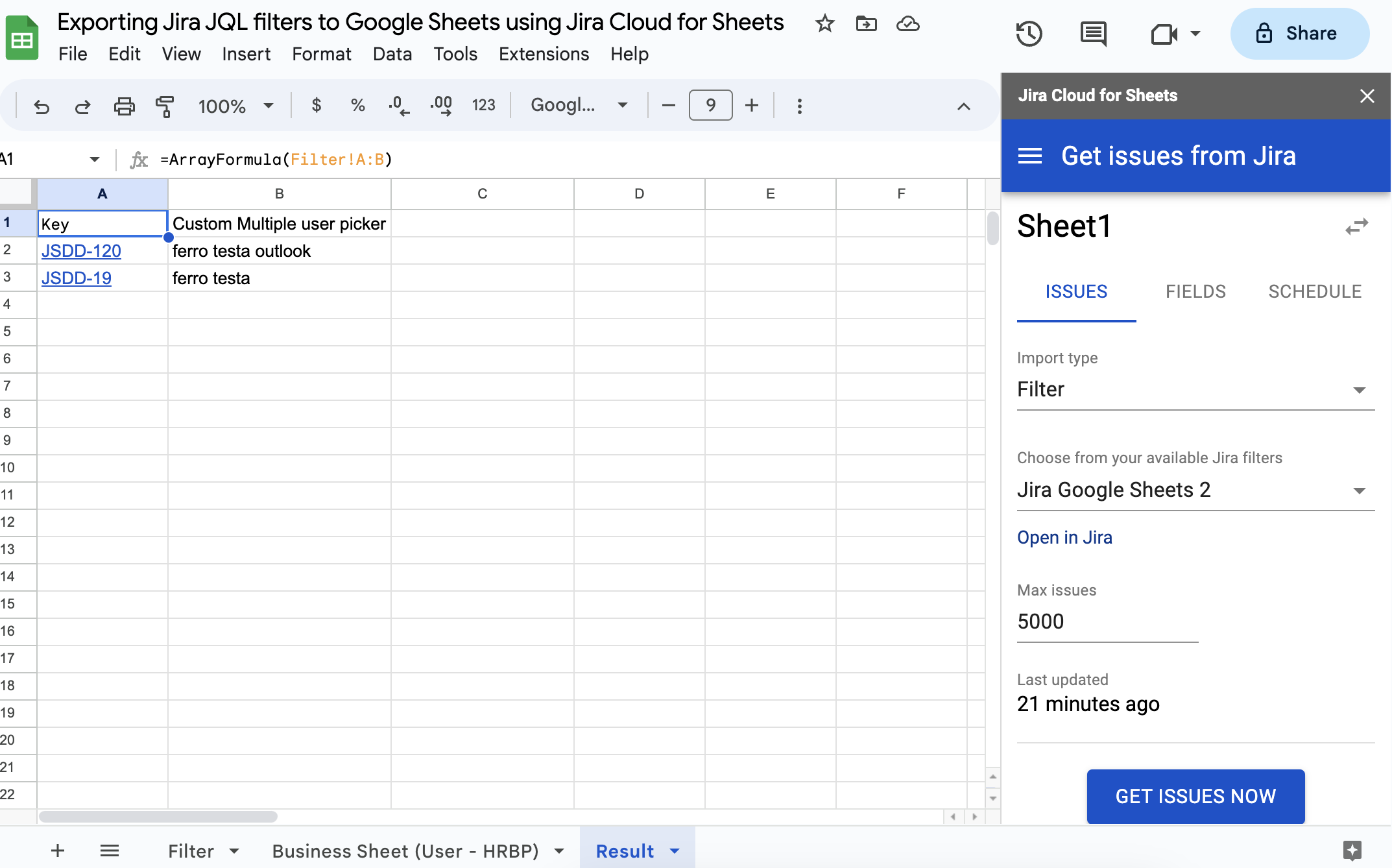Open the View menu
1392x868 pixels.
pyautogui.click(x=181, y=54)
